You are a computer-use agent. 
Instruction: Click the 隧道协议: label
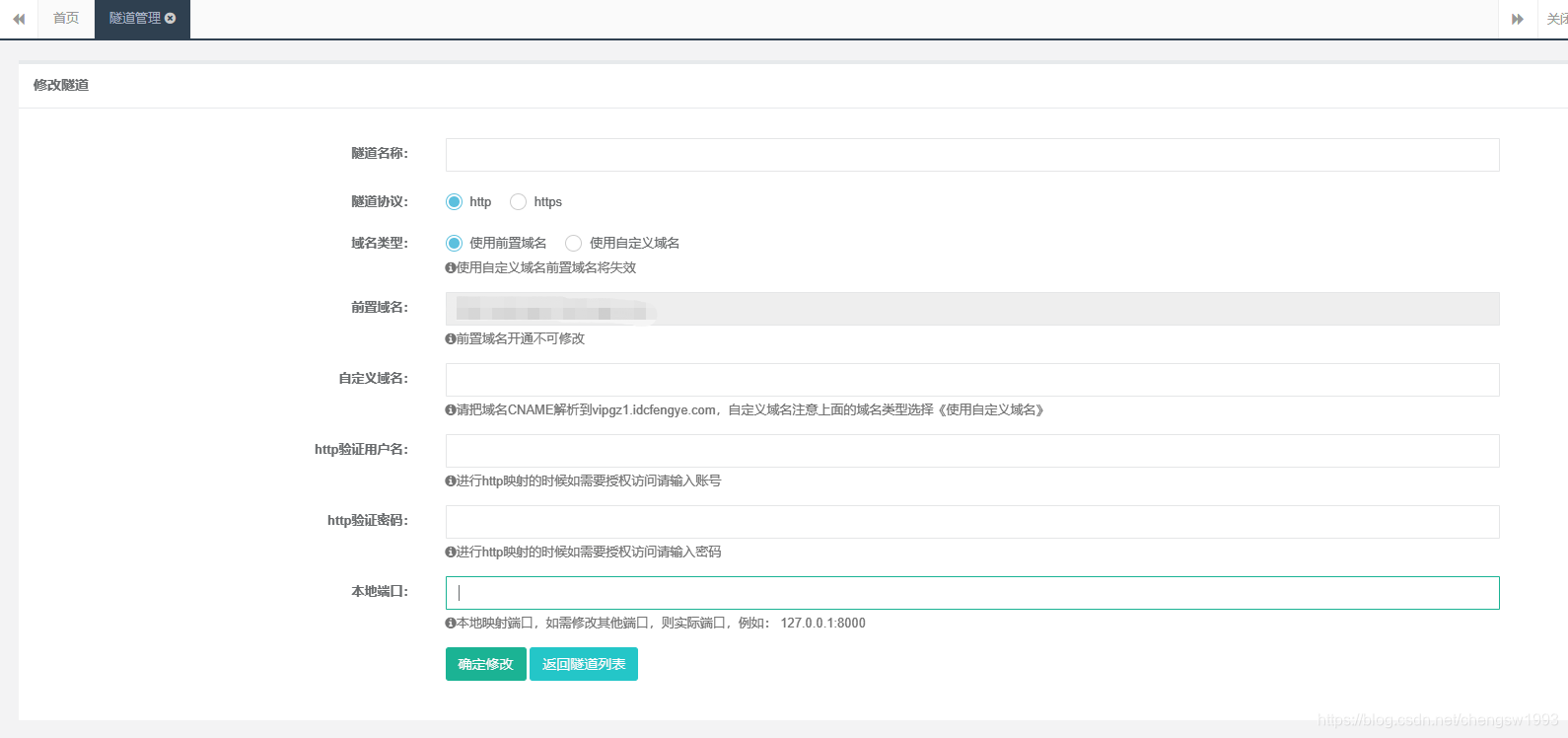pyautogui.click(x=380, y=201)
